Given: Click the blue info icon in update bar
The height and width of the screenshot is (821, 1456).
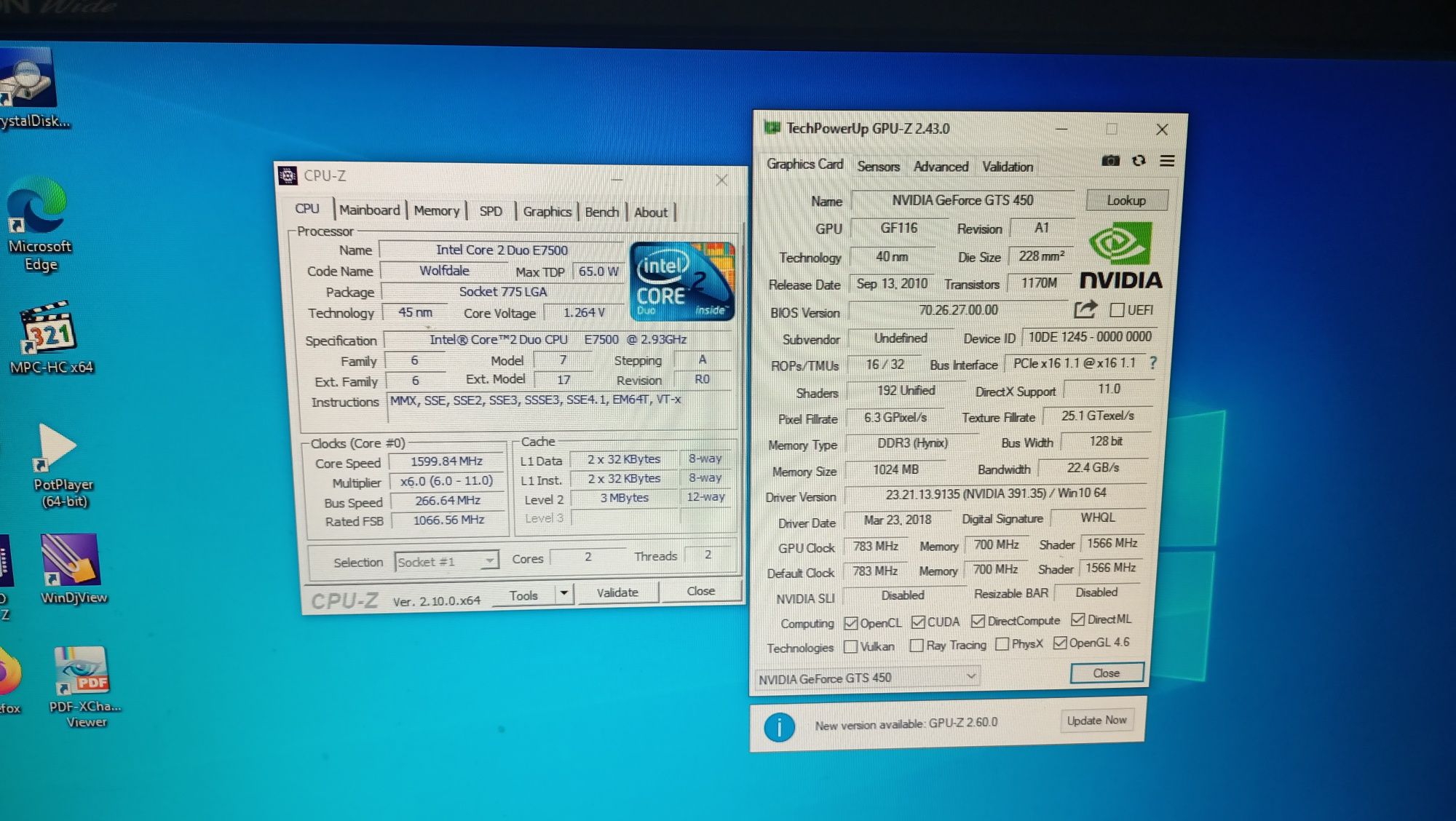Looking at the screenshot, I should (779, 727).
